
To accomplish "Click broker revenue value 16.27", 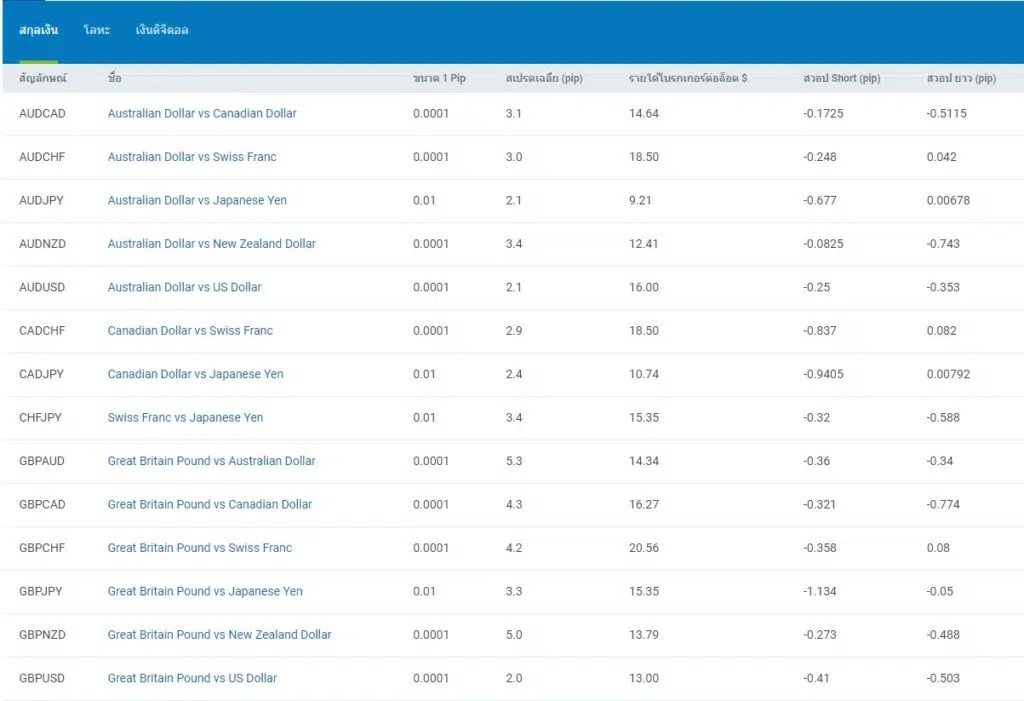I will pos(644,504).
